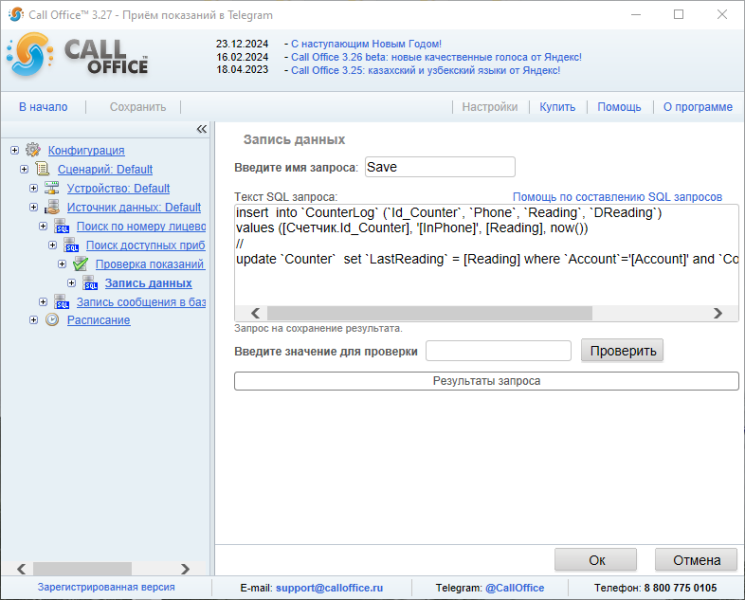Click the Проверить button

click(x=622, y=351)
